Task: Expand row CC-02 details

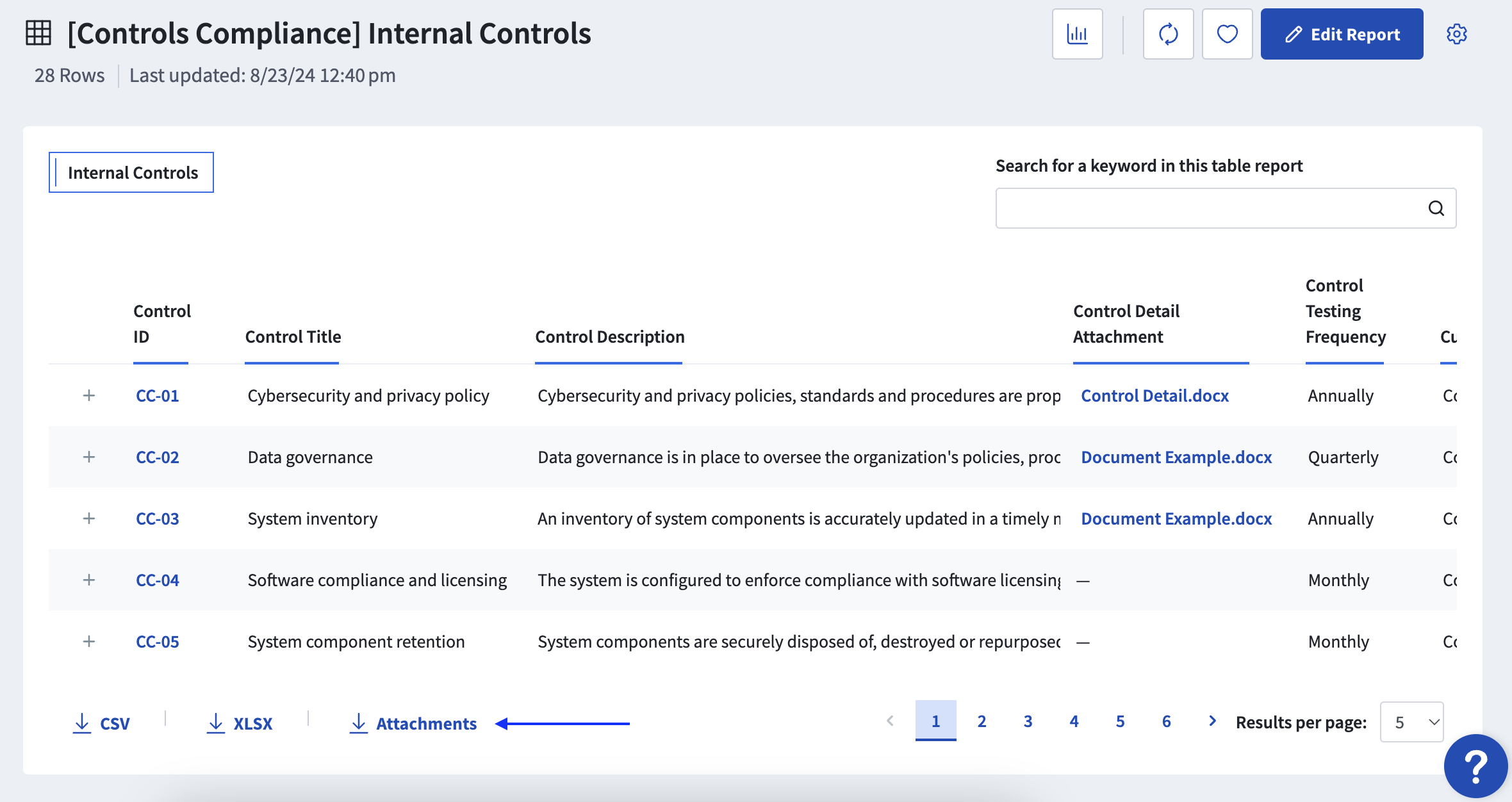Action: pyautogui.click(x=89, y=457)
